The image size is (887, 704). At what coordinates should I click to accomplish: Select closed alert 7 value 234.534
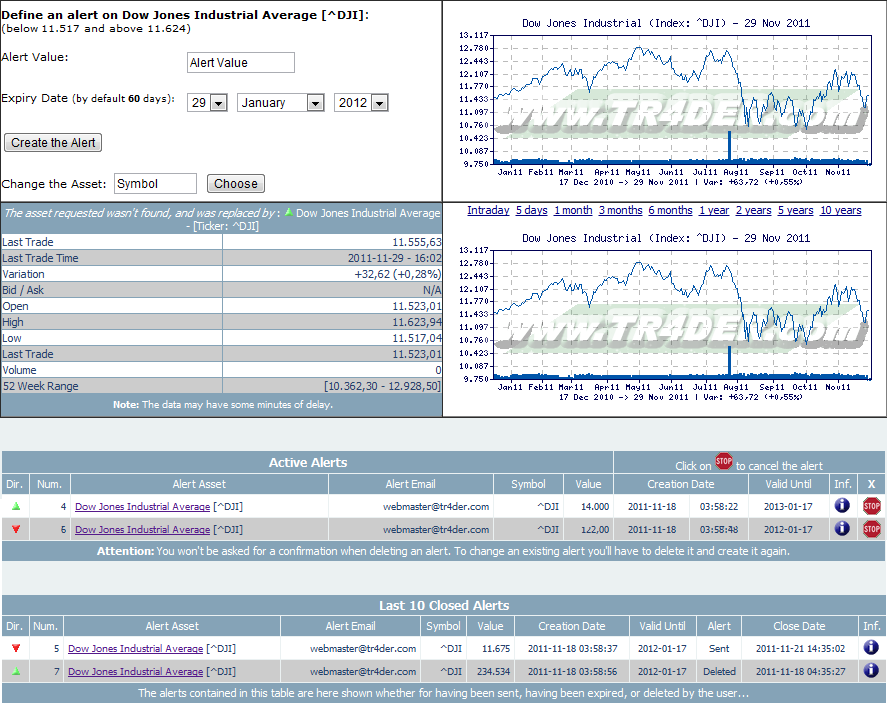(x=494, y=672)
